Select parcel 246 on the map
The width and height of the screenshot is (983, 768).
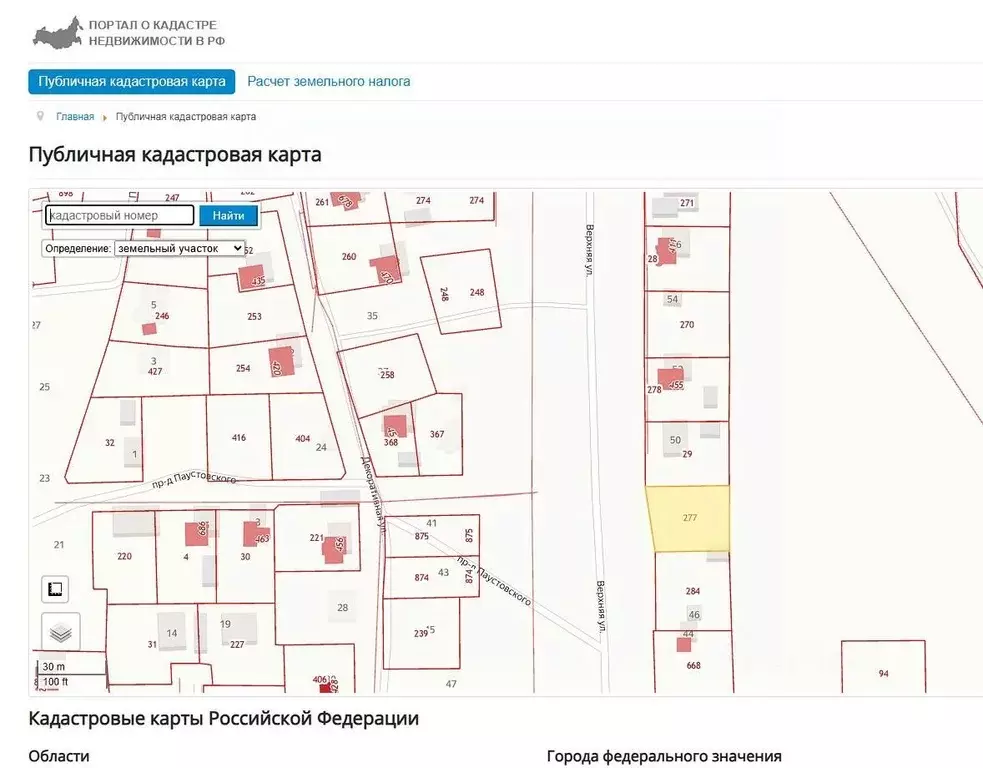click(162, 315)
